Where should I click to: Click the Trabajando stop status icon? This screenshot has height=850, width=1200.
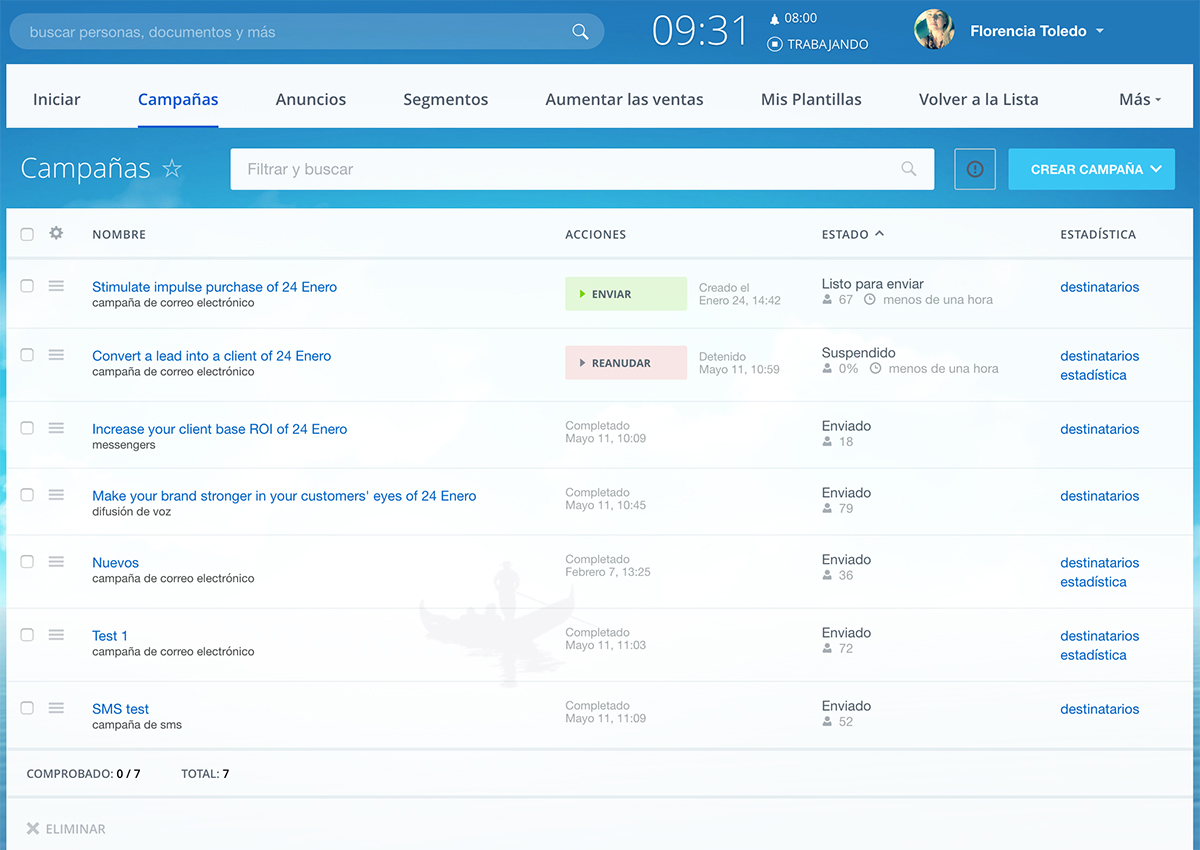(774, 44)
